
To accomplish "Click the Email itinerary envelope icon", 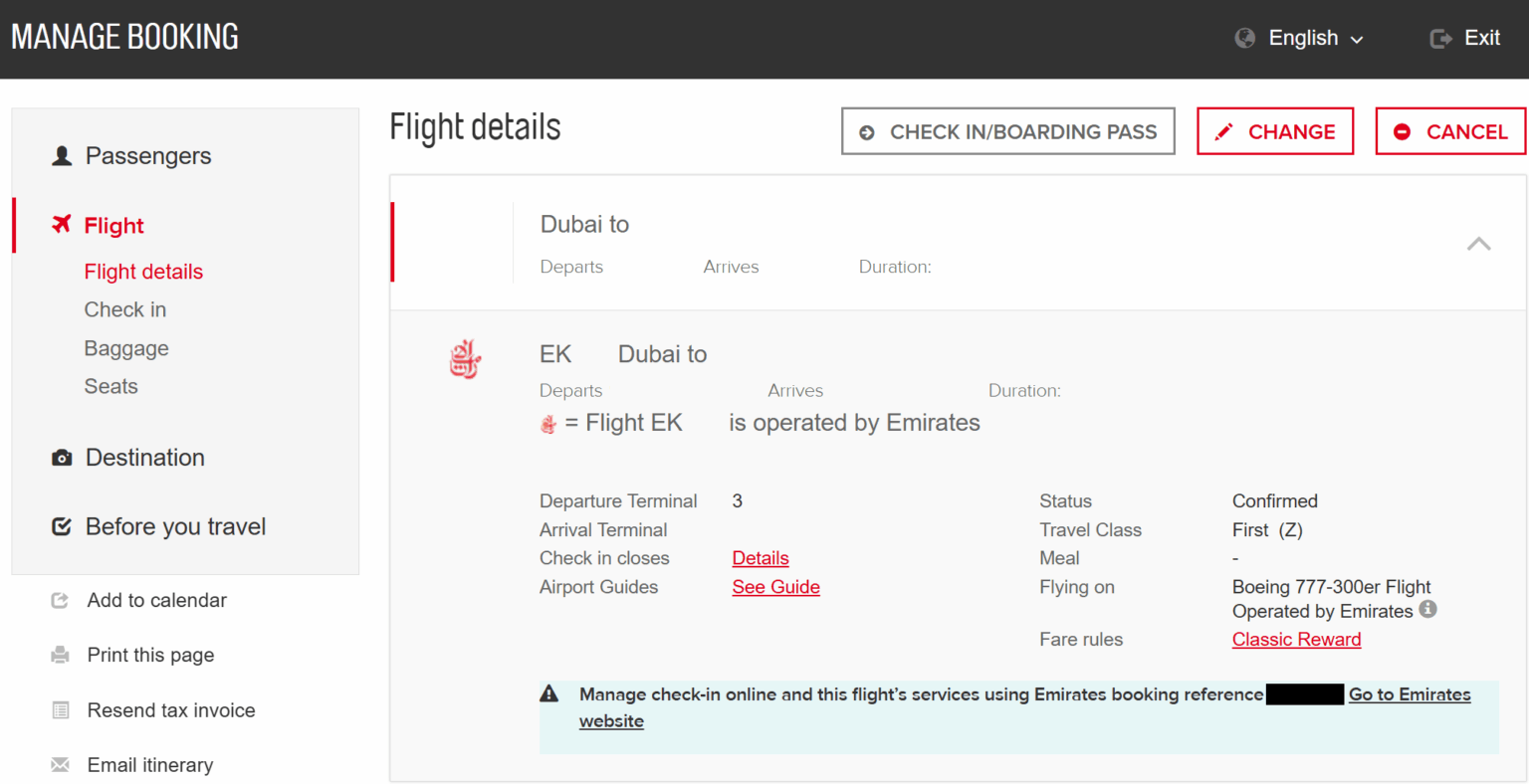I will pos(61,764).
